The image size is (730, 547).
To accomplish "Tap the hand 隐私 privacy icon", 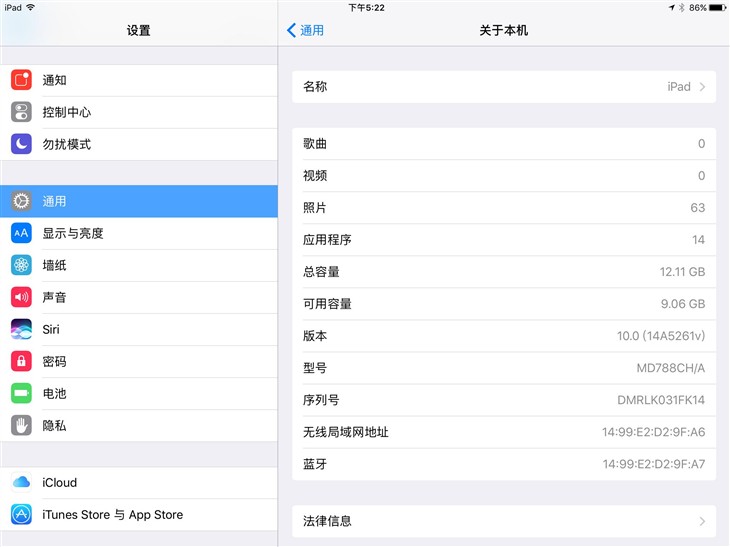I will [21, 425].
